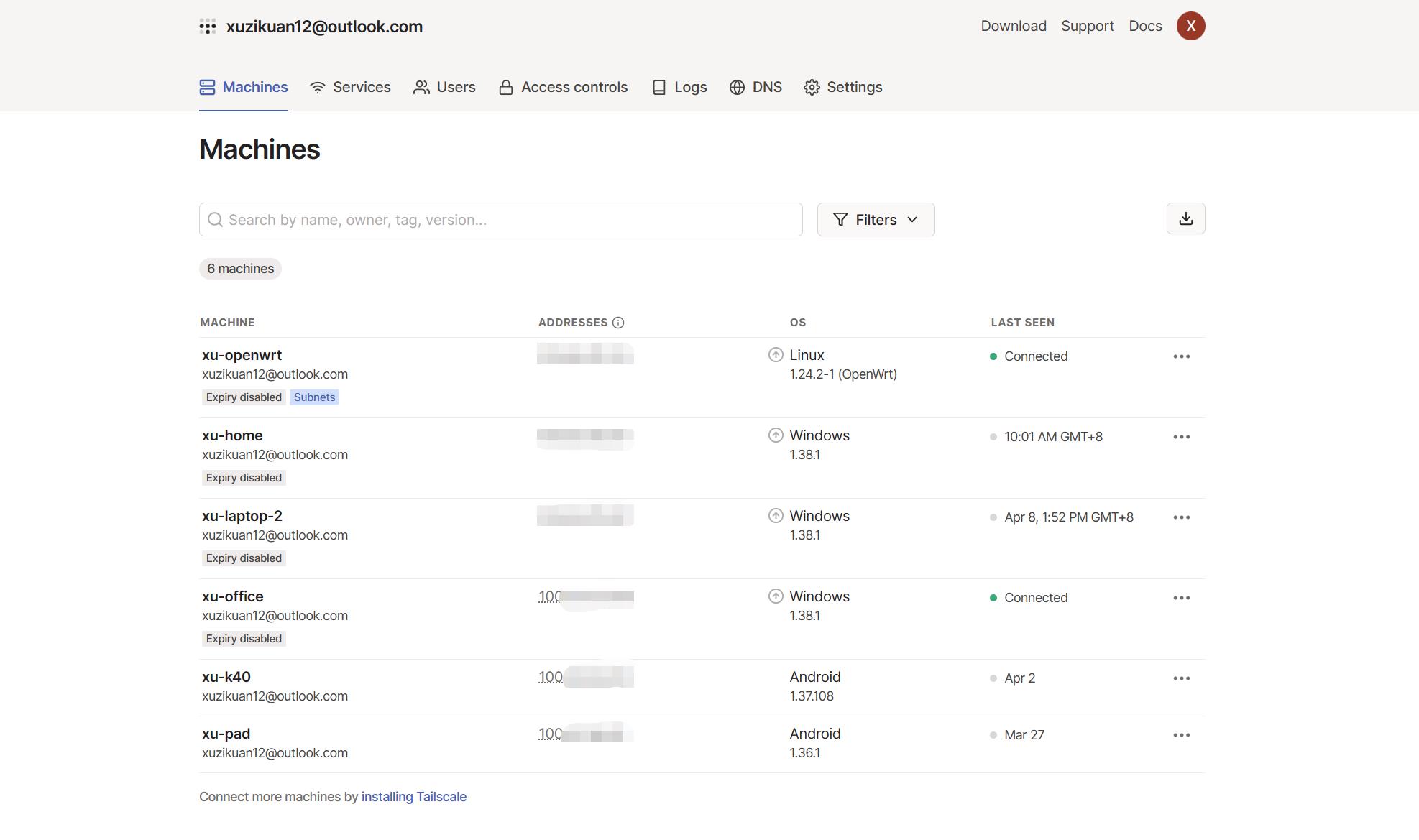This screenshot has width=1419, height=840.
Task: Follow the installing Tailscale link
Action: coord(414,797)
